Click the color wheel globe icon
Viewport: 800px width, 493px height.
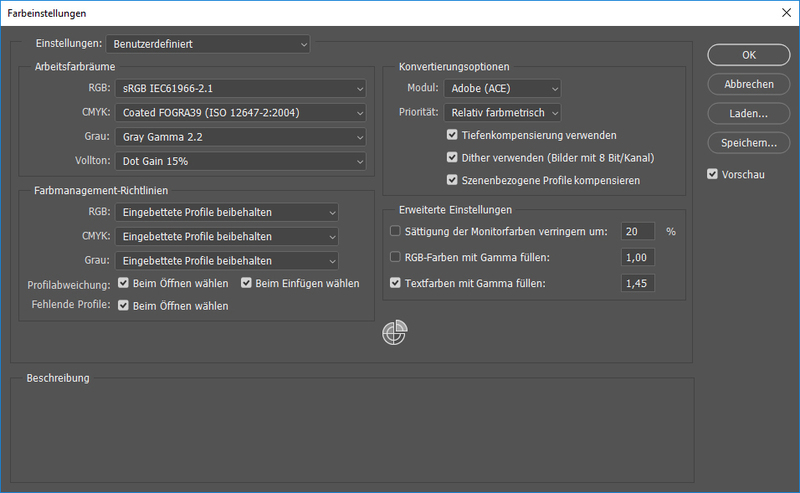[394, 333]
